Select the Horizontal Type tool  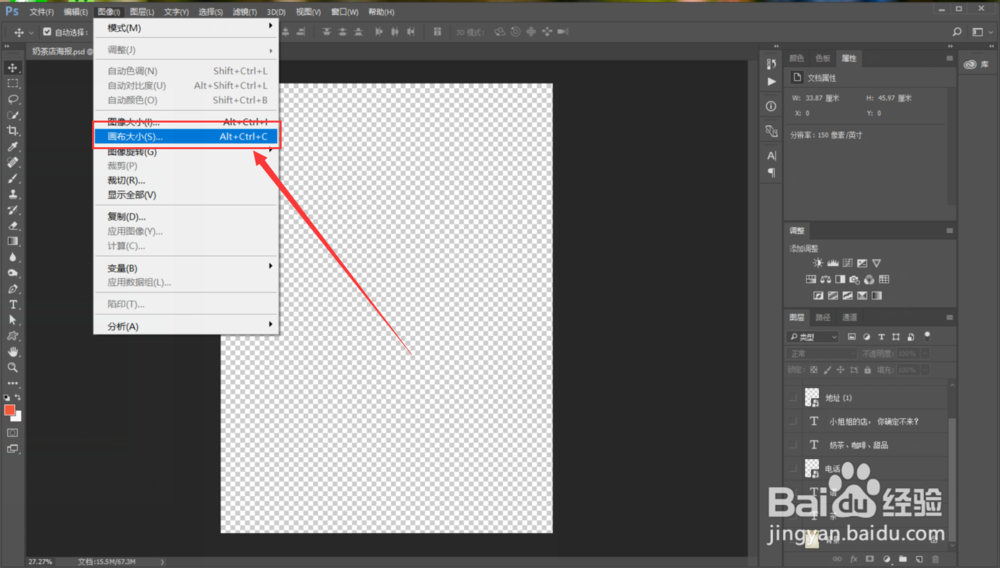coord(13,305)
